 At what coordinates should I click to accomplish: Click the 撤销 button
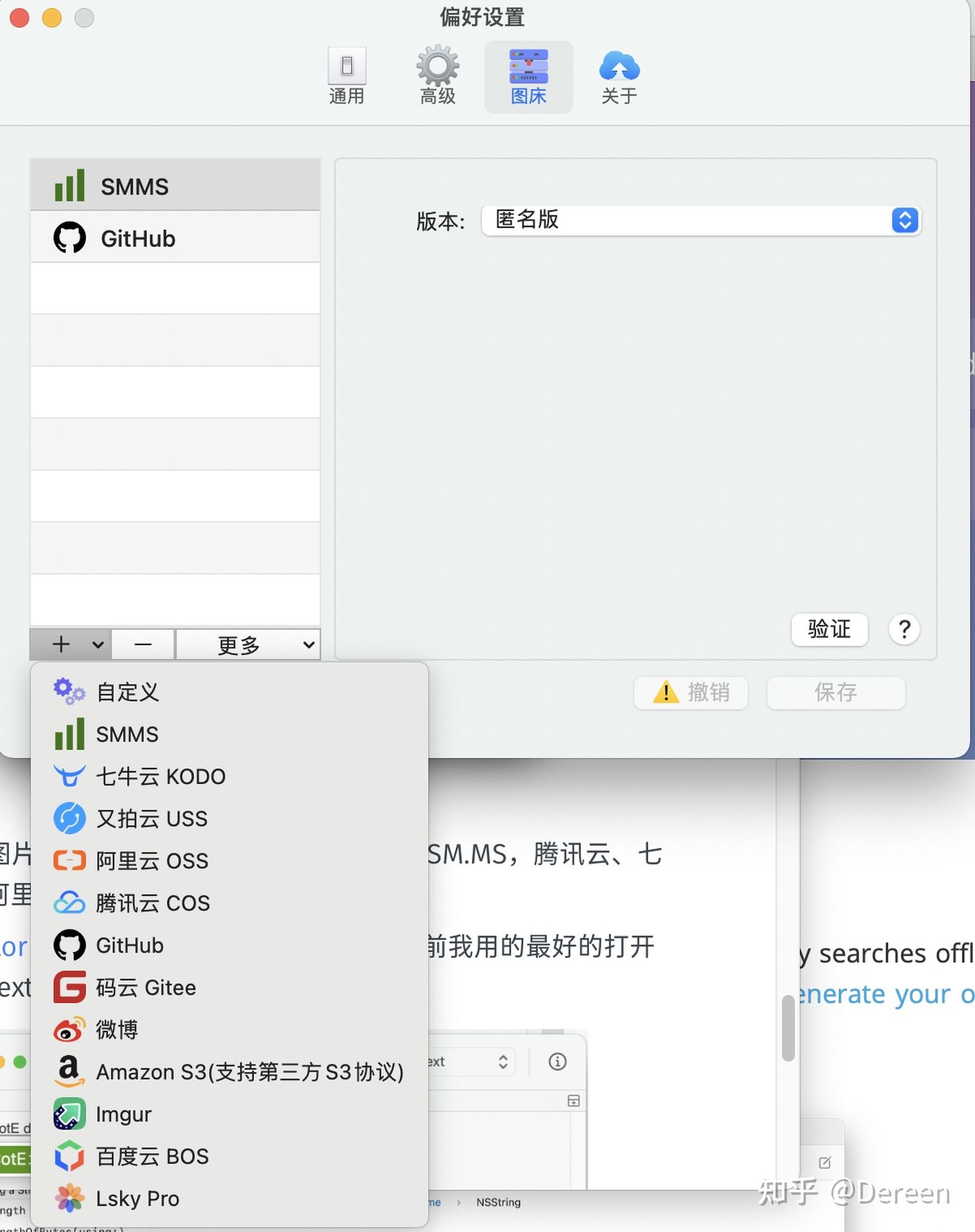point(691,692)
